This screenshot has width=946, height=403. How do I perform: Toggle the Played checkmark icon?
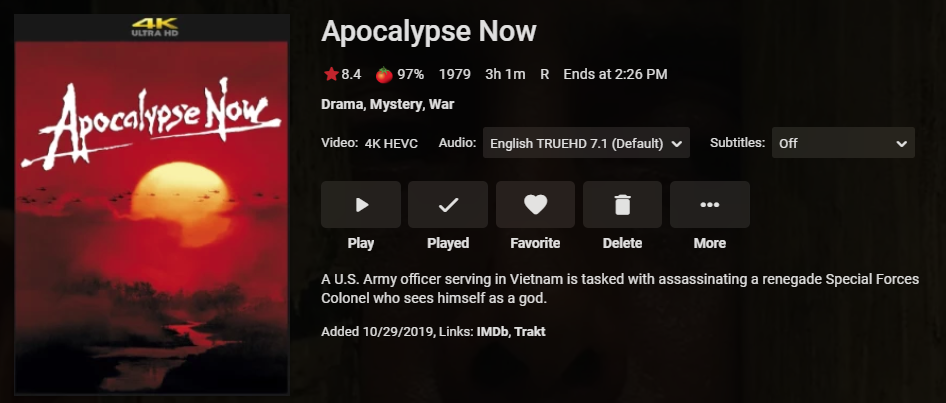click(x=448, y=205)
